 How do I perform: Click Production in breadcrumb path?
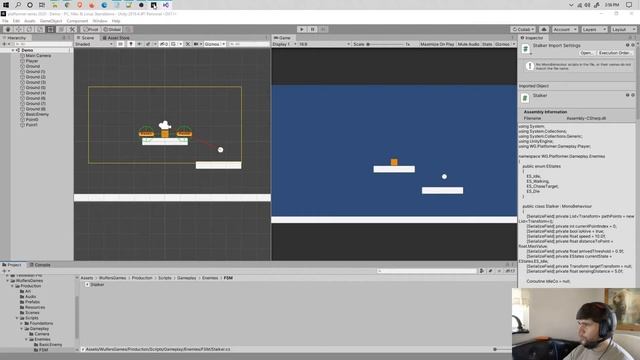(x=142, y=278)
